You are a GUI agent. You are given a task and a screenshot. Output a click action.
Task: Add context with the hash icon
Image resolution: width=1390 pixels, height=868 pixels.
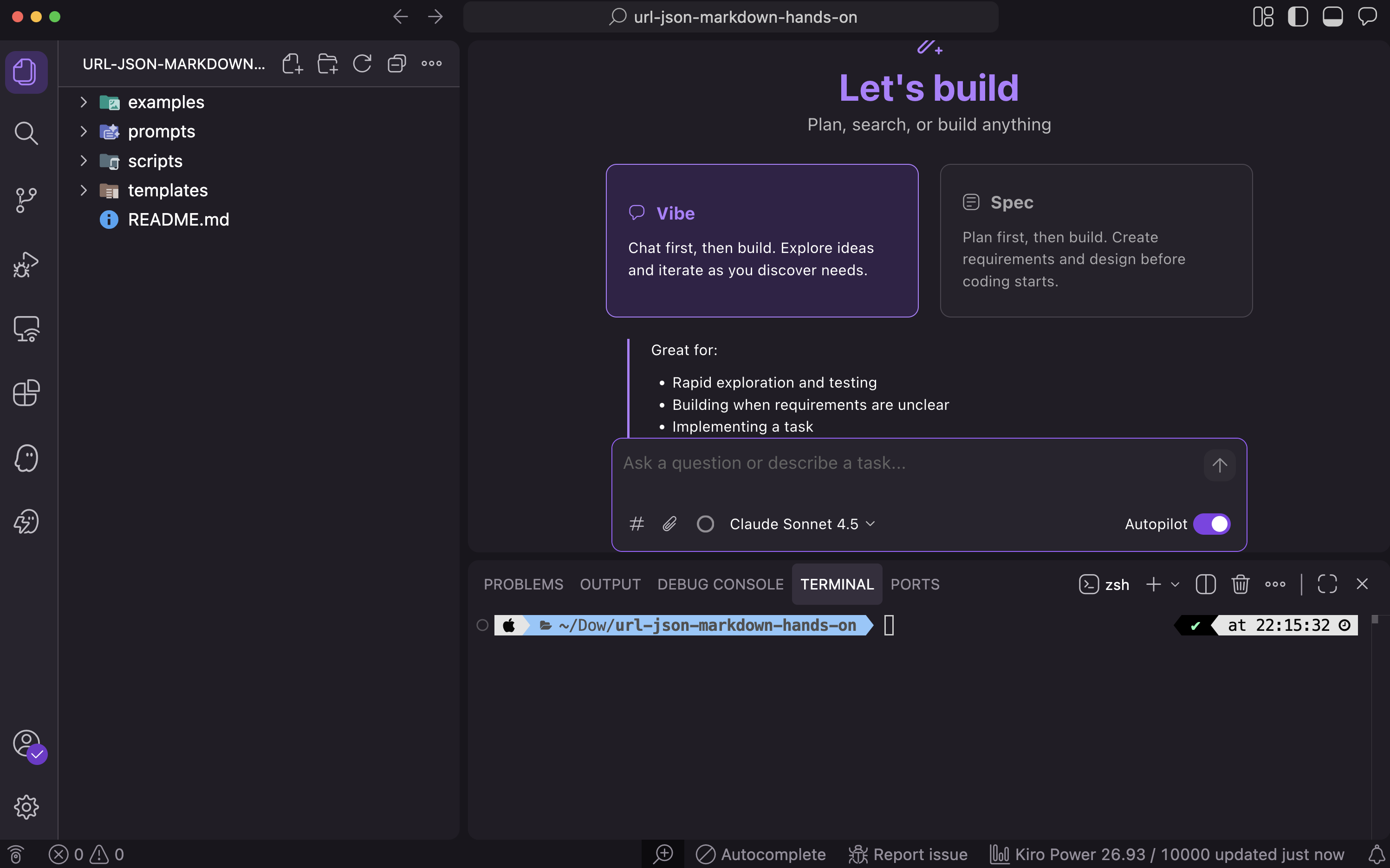(637, 524)
